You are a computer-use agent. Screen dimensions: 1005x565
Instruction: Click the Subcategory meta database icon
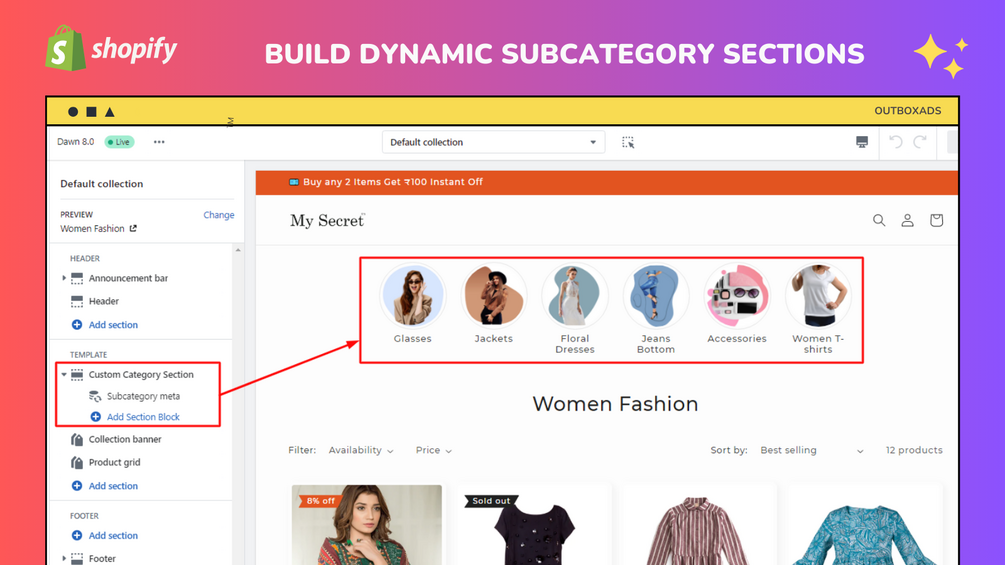click(95, 397)
